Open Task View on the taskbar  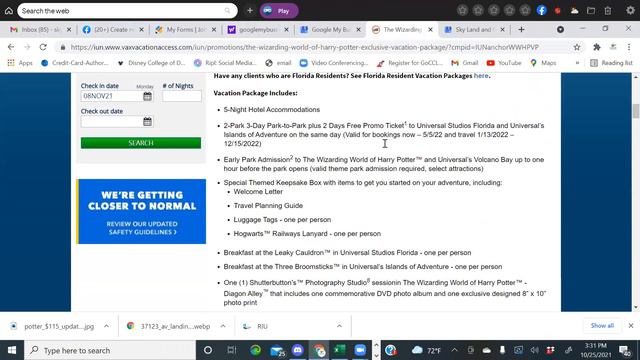pyautogui.click(x=231, y=350)
